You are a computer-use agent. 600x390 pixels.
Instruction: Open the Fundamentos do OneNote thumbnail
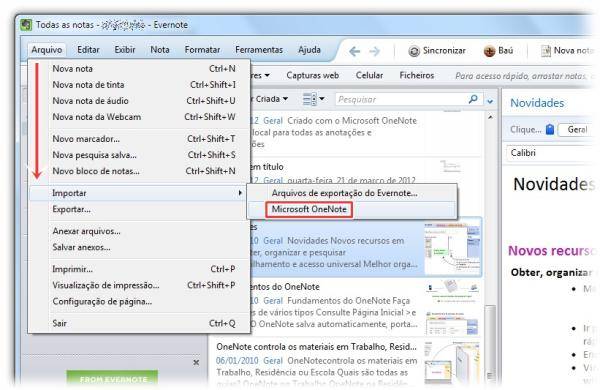pyautogui.click(x=452, y=307)
